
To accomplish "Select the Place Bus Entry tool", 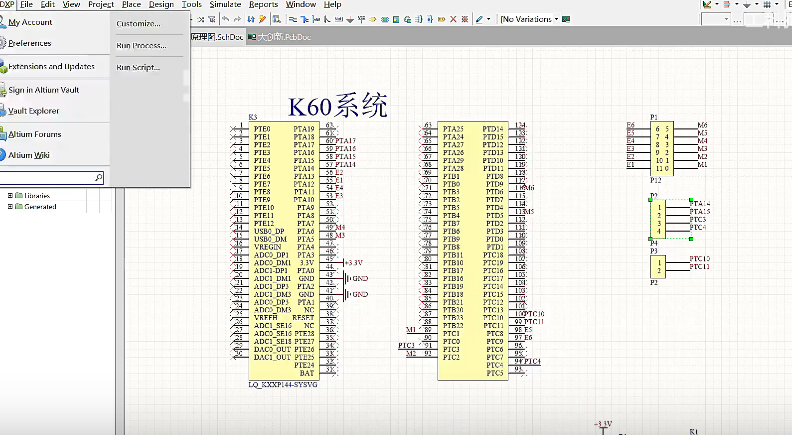I will (x=327, y=19).
